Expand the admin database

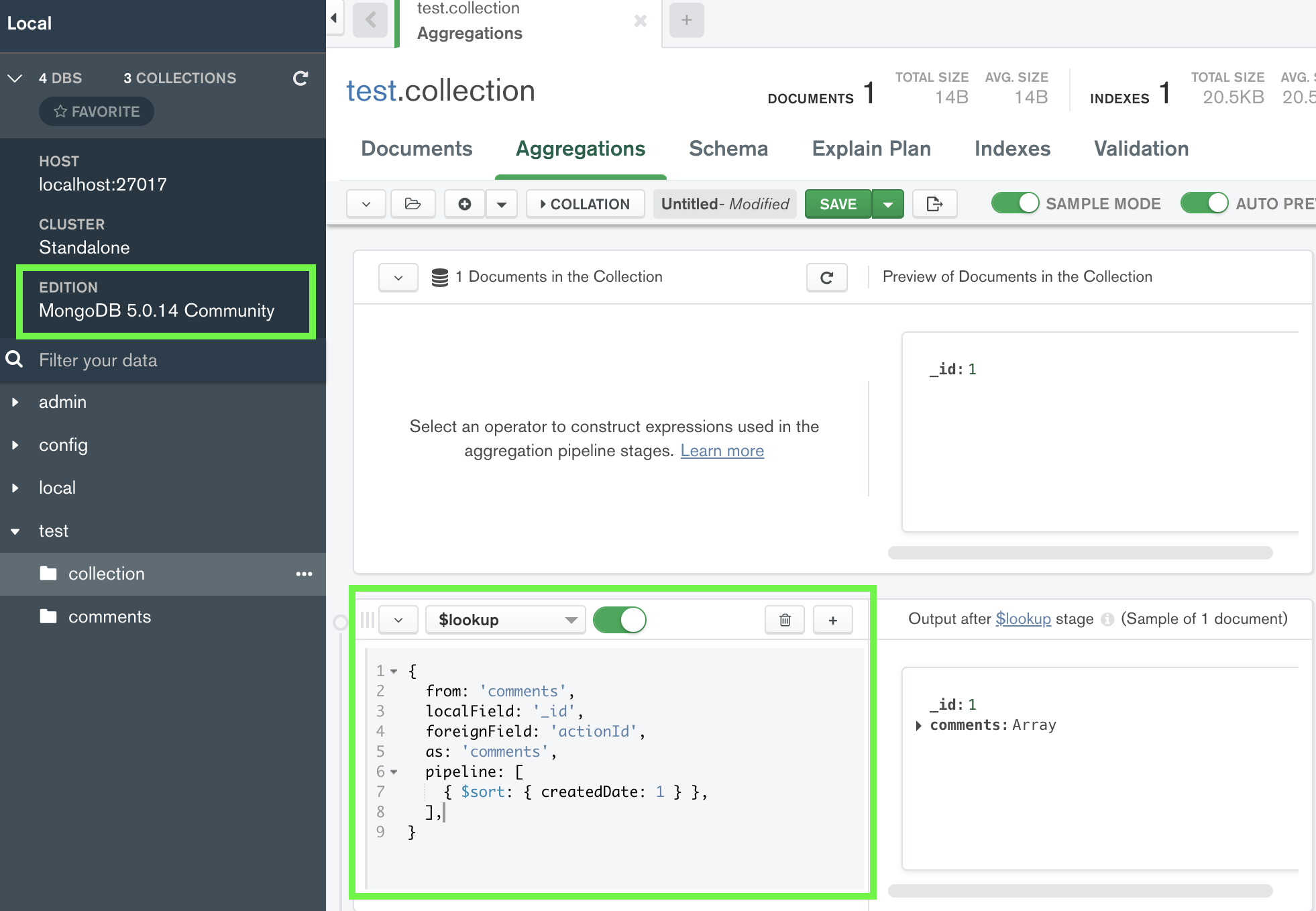click(x=15, y=403)
